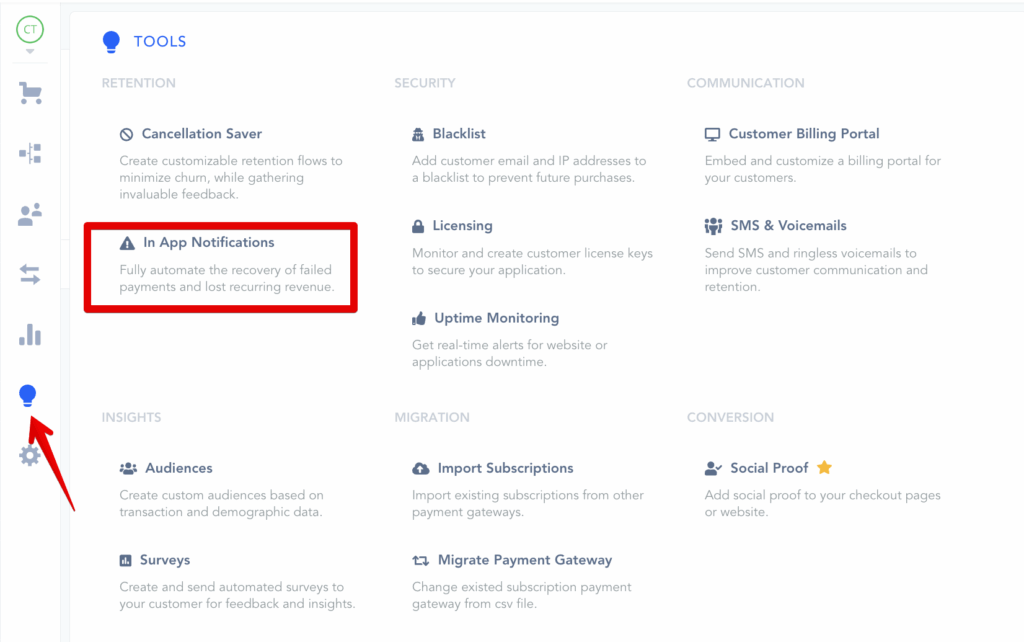Open the bar chart reports icon
The height and width of the screenshot is (642, 1024).
point(30,335)
